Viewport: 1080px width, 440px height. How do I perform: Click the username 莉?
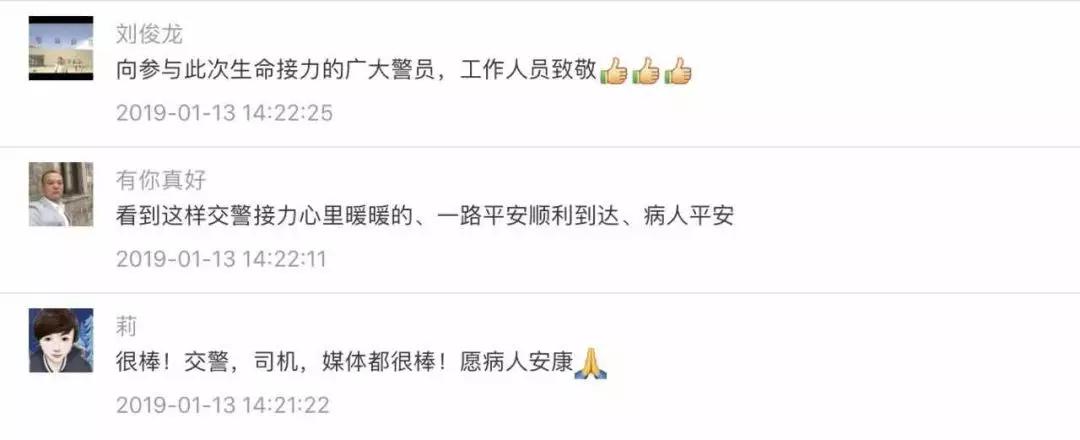tap(127, 326)
